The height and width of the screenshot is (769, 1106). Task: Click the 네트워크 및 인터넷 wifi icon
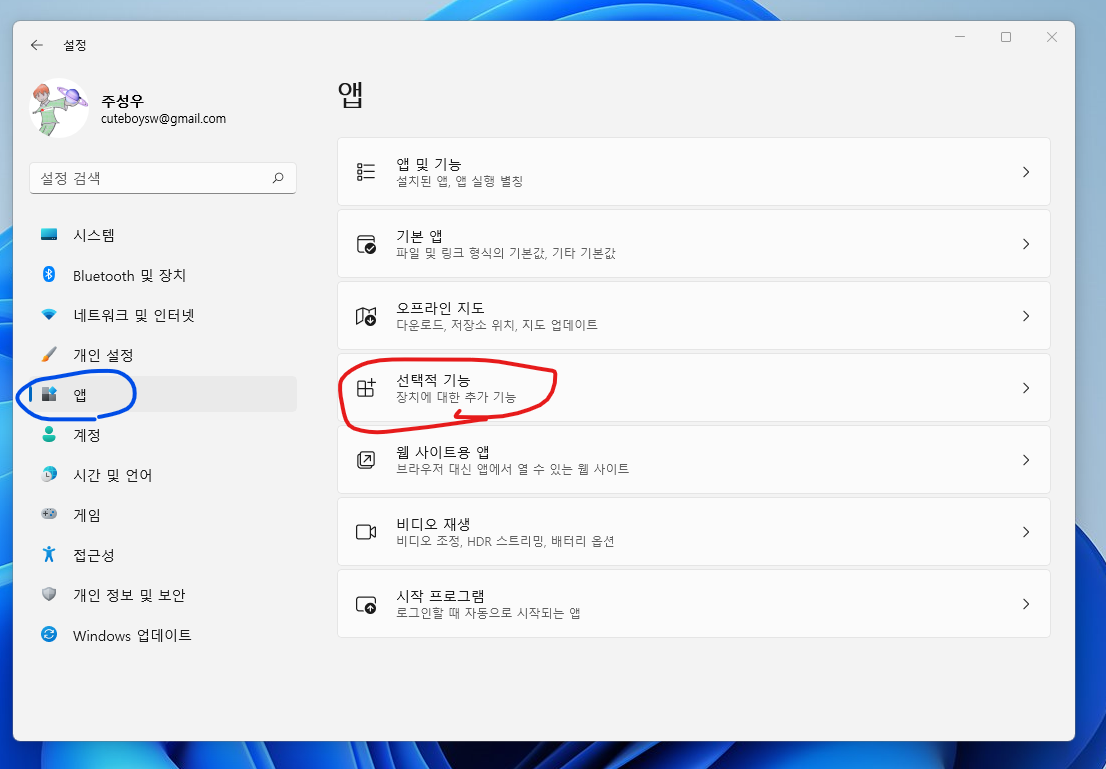pyautogui.click(x=49, y=314)
